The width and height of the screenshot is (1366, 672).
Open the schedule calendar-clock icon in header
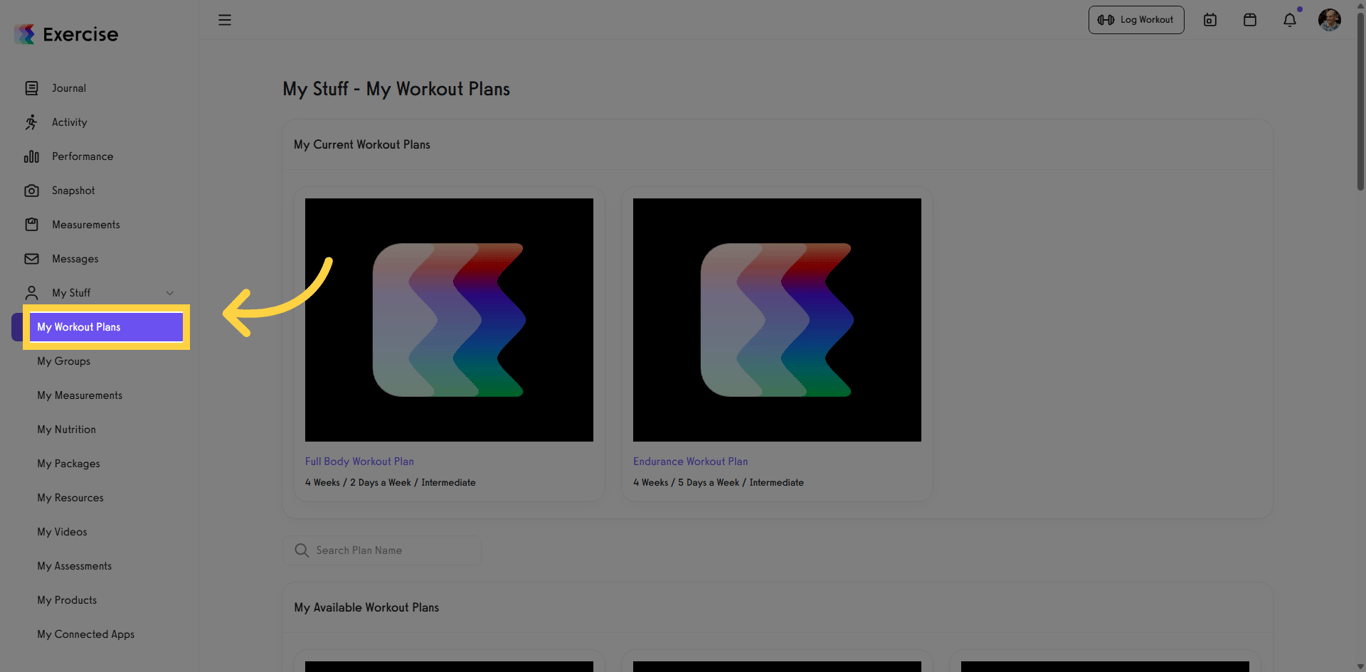point(1210,20)
